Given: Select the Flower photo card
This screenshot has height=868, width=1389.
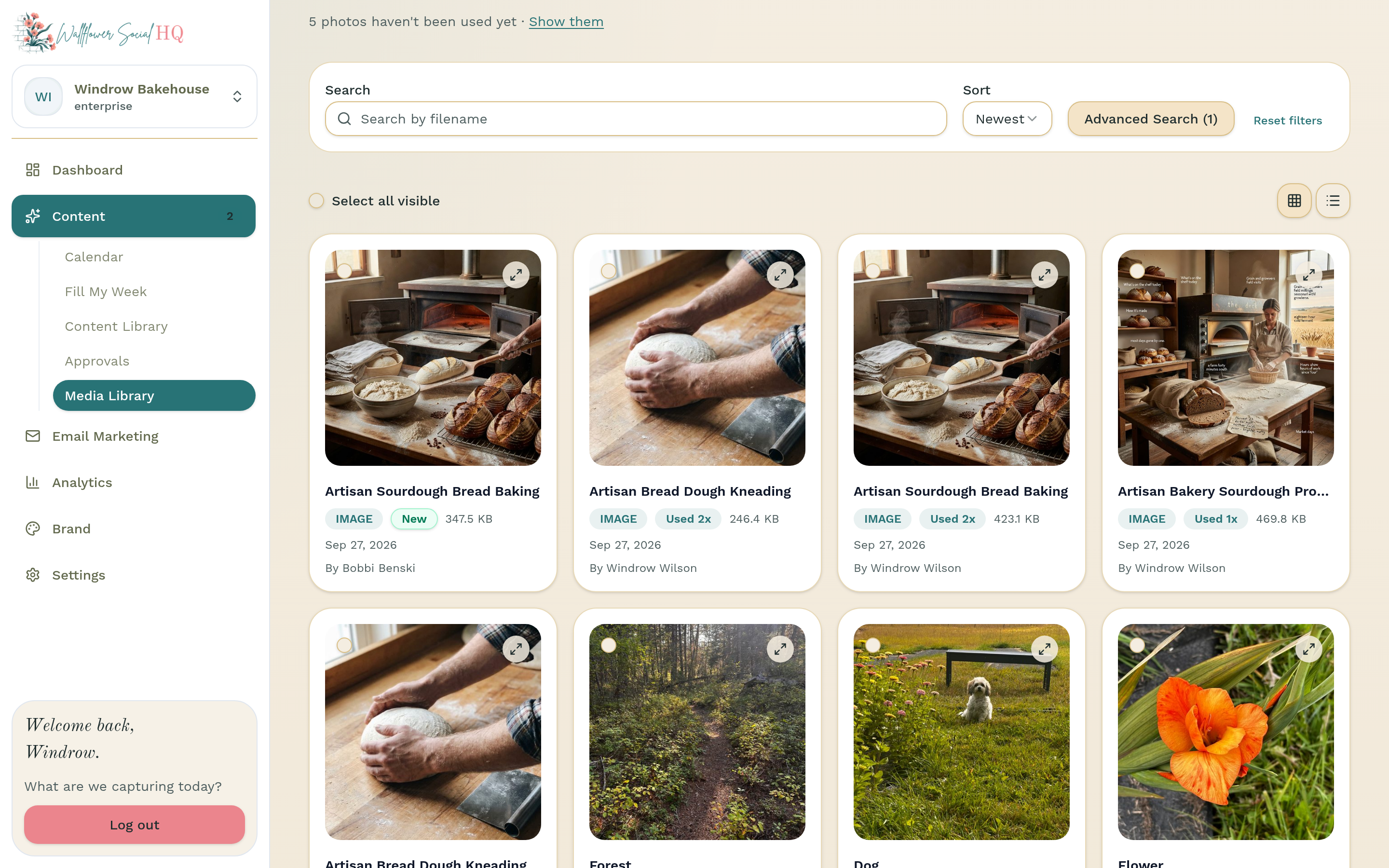Looking at the screenshot, I should click(x=1137, y=645).
